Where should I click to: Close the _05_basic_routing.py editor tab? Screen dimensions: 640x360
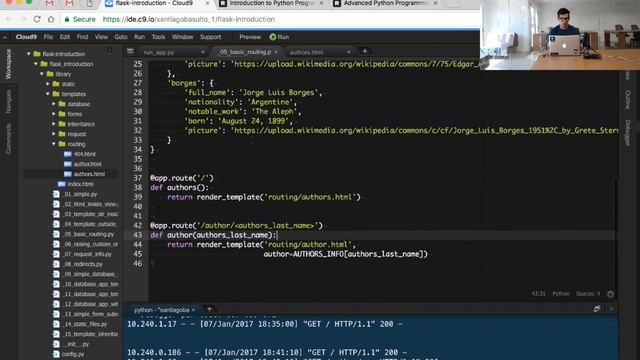point(276,52)
